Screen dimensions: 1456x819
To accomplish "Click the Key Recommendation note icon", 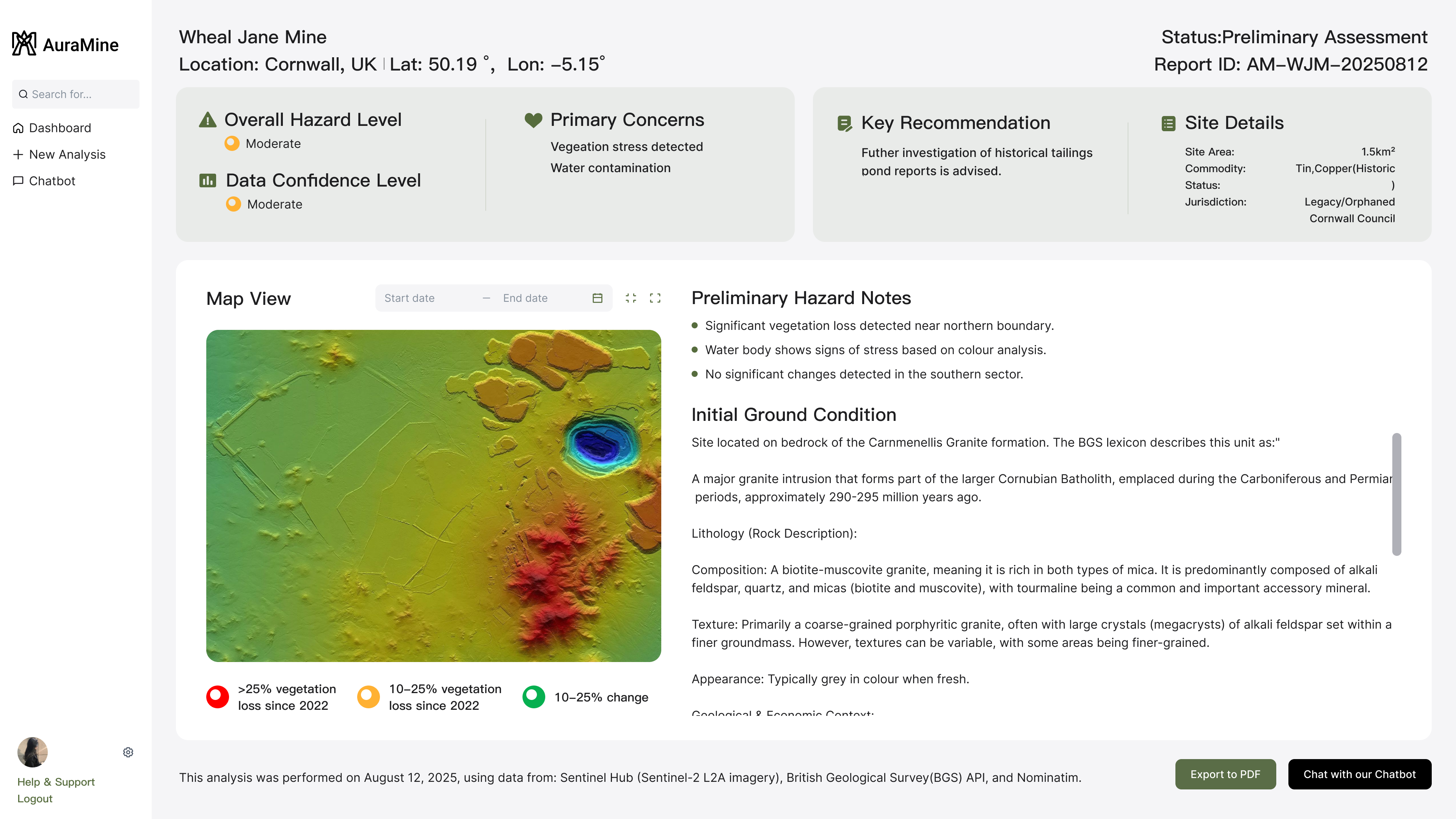I will point(844,123).
